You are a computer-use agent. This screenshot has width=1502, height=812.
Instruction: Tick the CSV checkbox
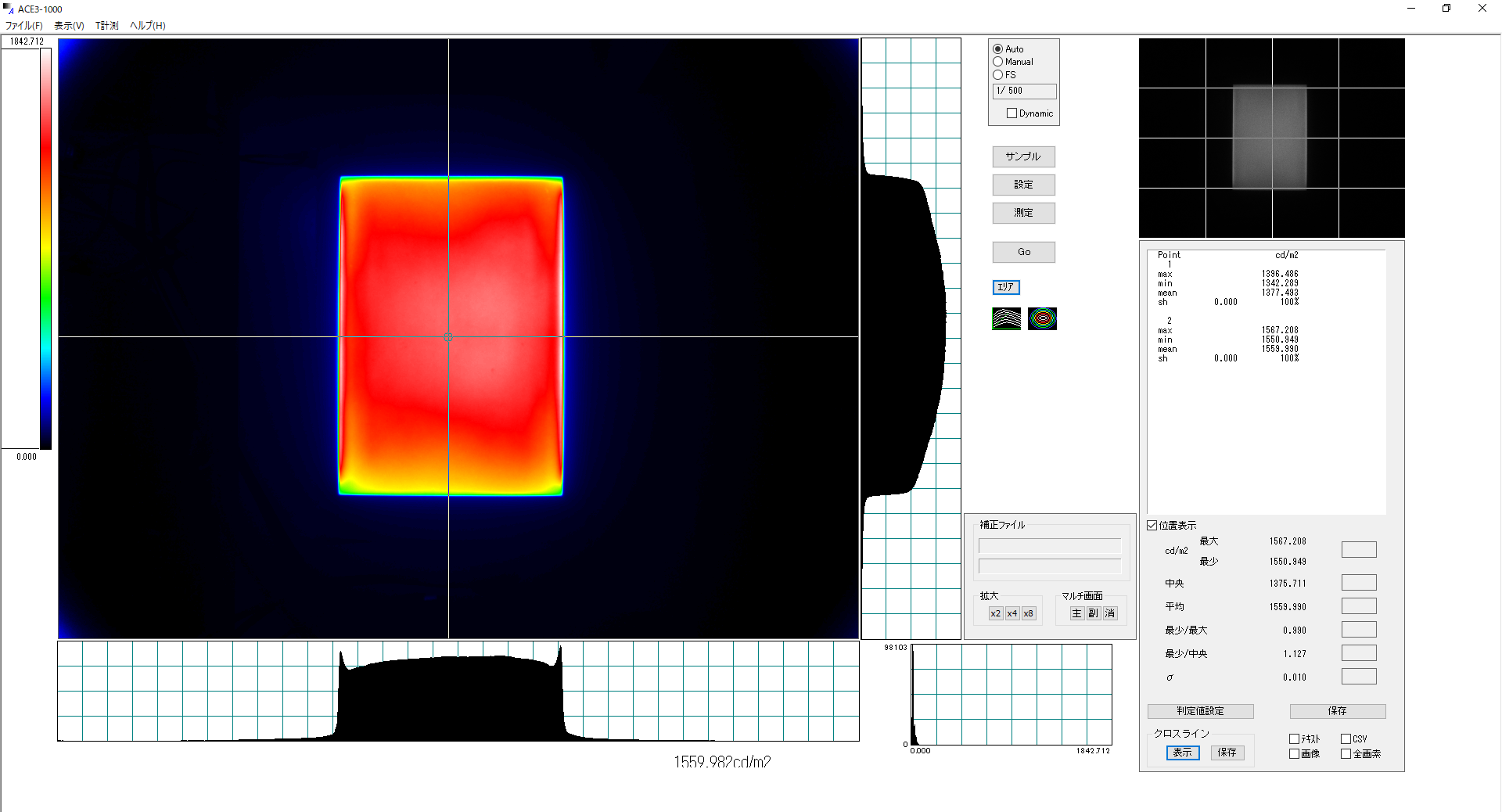click(1346, 738)
